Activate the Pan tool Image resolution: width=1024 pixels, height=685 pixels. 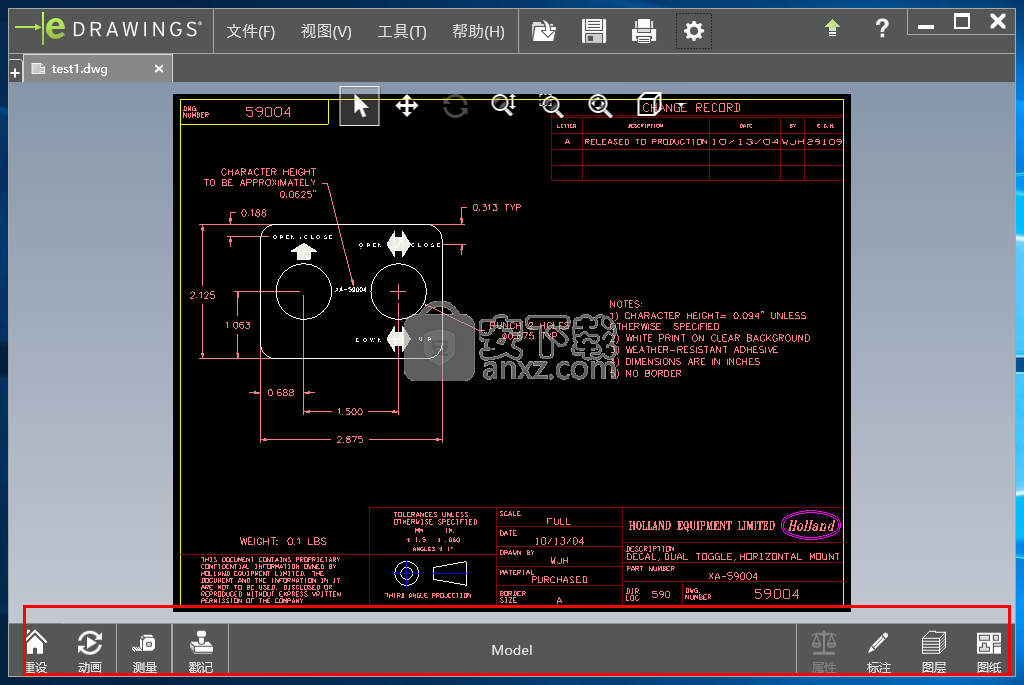click(407, 106)
